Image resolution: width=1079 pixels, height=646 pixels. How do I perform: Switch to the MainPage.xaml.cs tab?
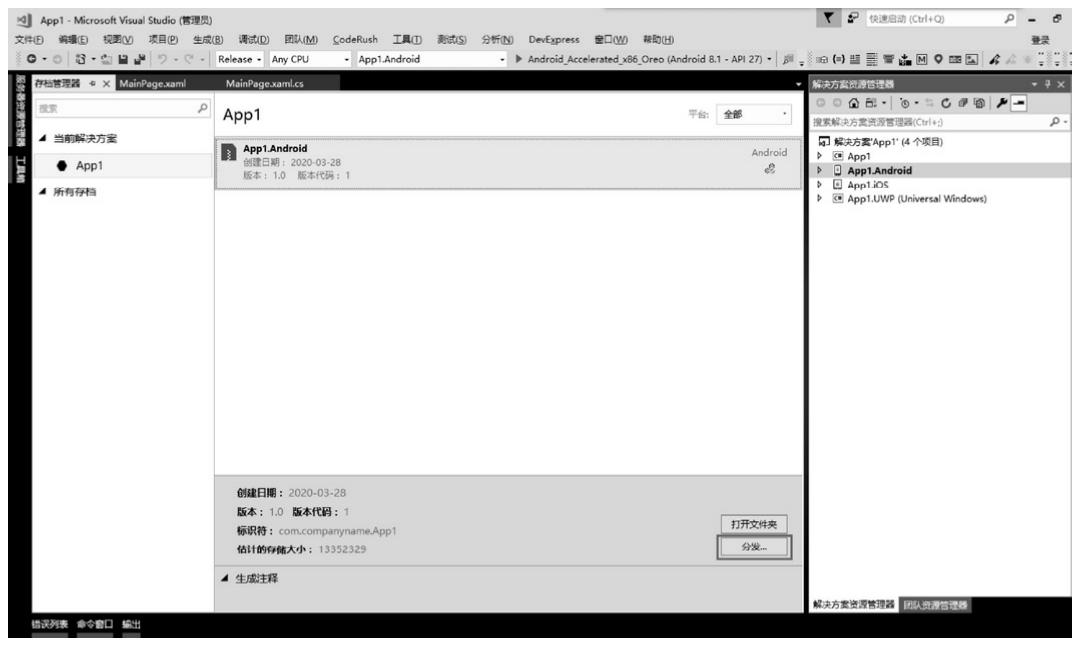click(x=265, y=83)
